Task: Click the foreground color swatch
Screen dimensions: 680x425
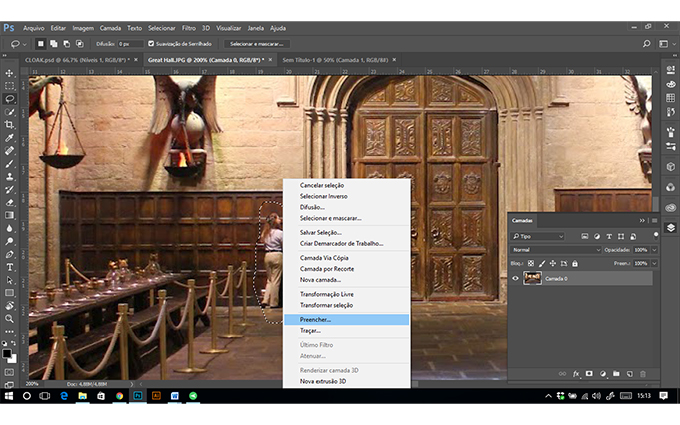Action: pyautogui.click(x=7, y=353)
